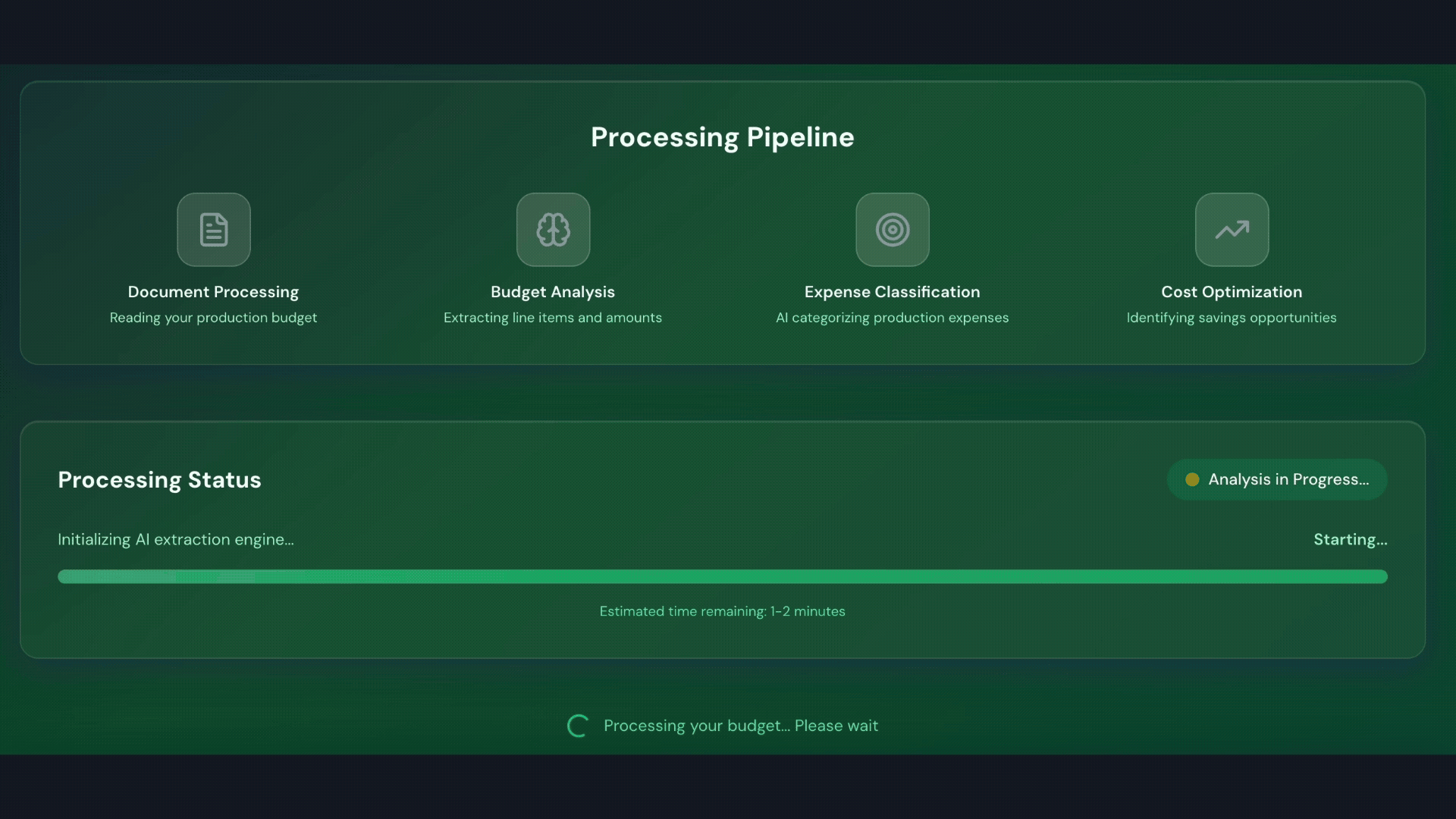This screenshot has width=1456, height=819.
Task: Click the Document Processing file icon
Action: coord(214,230)
